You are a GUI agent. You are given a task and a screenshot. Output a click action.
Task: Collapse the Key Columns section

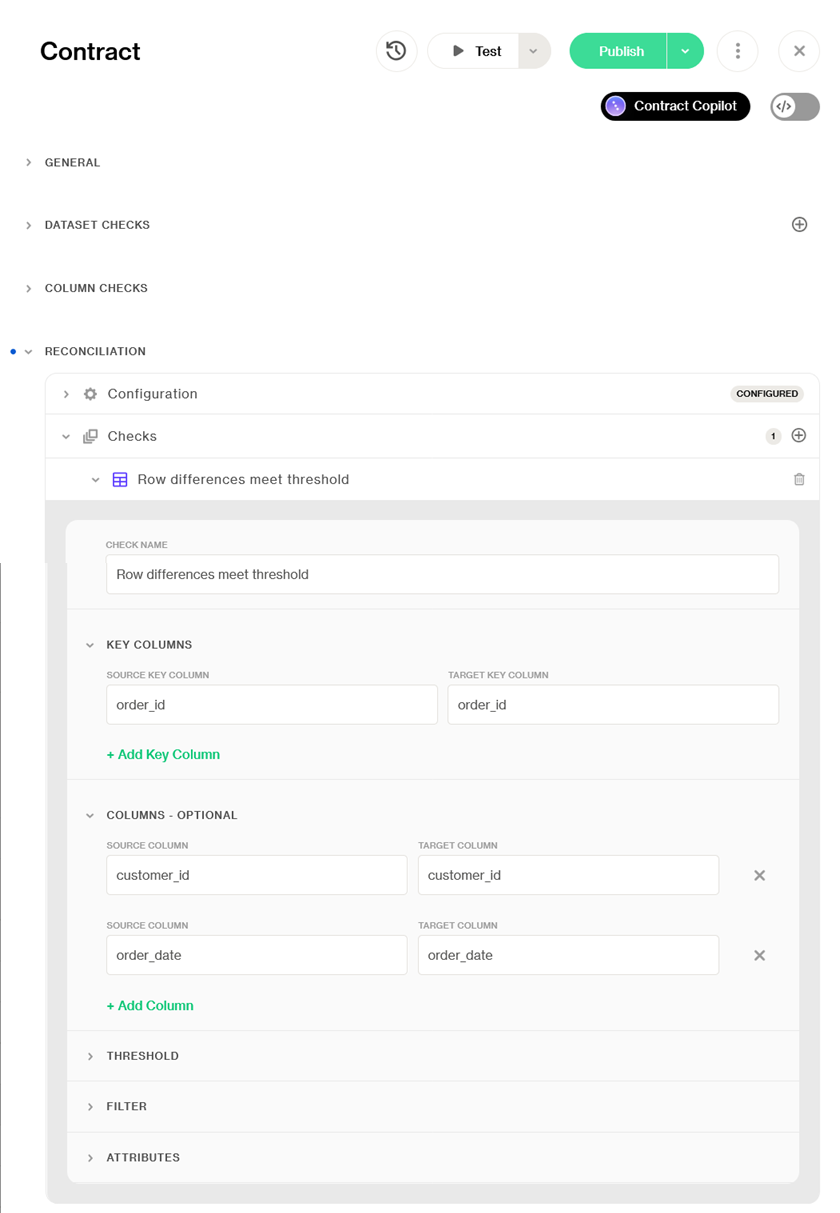click(90, 645)
